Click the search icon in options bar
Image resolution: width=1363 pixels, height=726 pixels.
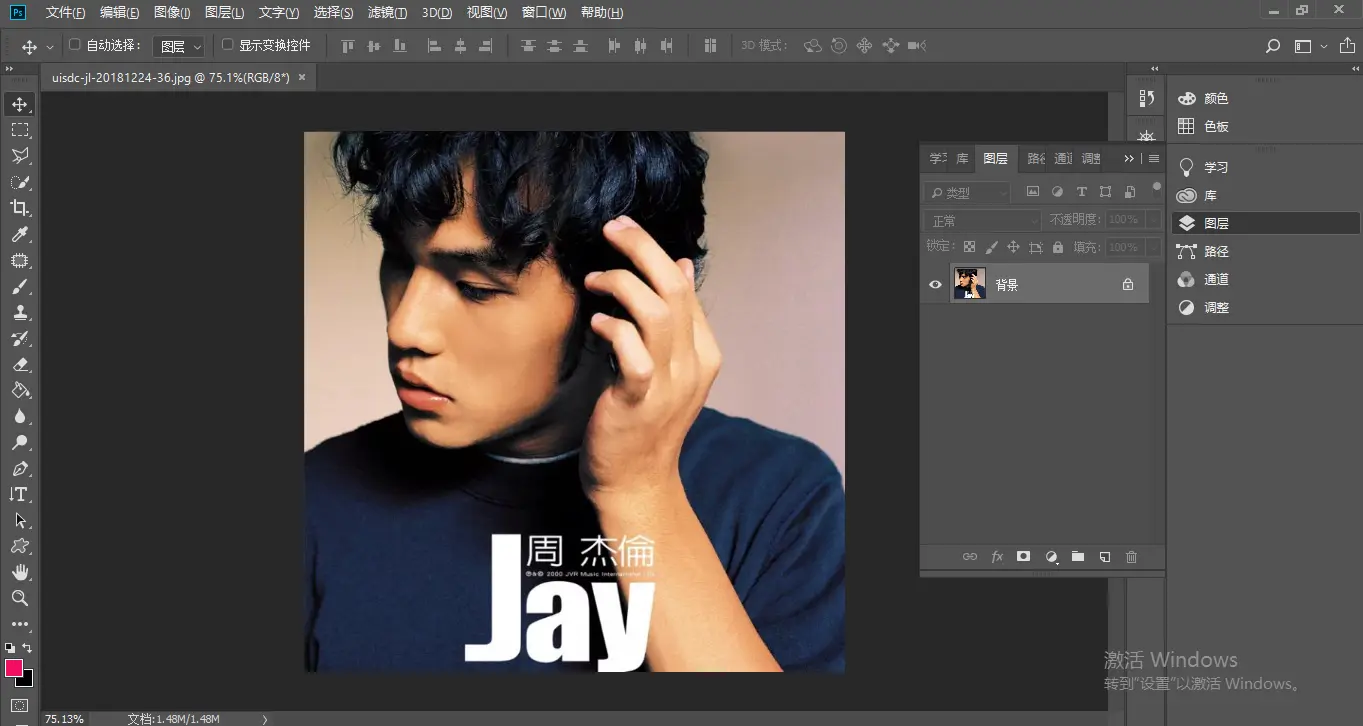click(x=1273, y=46)
